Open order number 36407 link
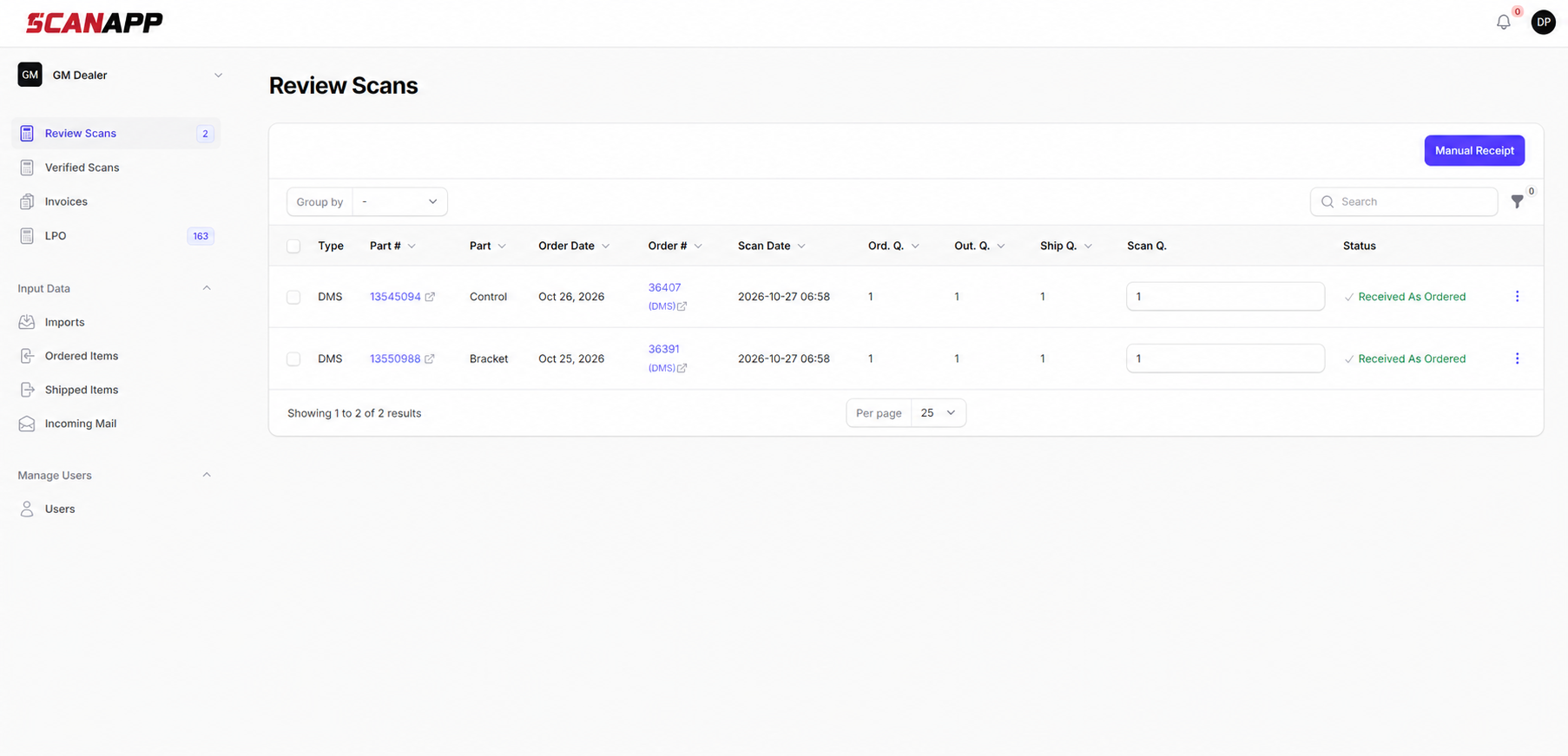This screenshot has height=756, width=1568. coord(664,287)
